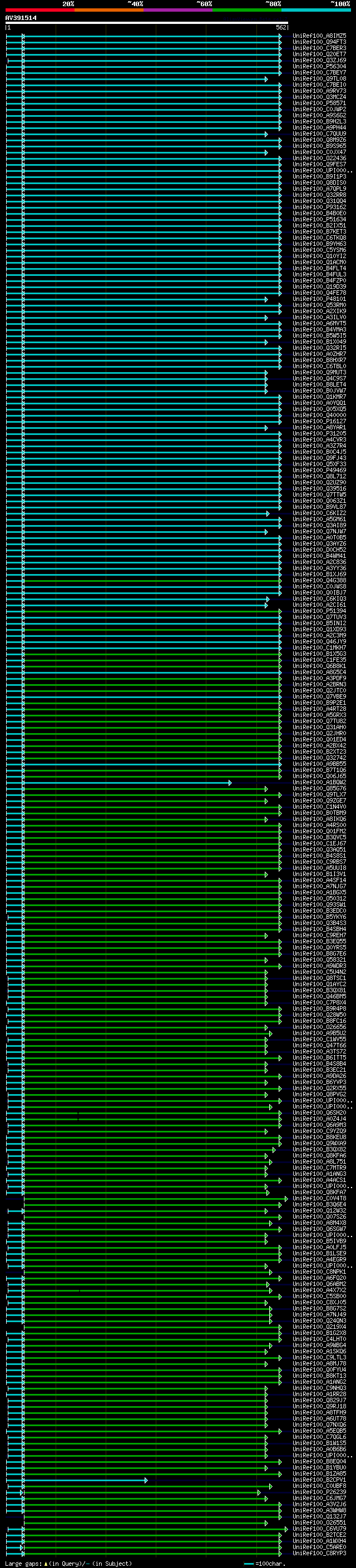
Task: Click the purple ~60% identity legend segment
Action: pyautogui.click(x=179, y=10)
